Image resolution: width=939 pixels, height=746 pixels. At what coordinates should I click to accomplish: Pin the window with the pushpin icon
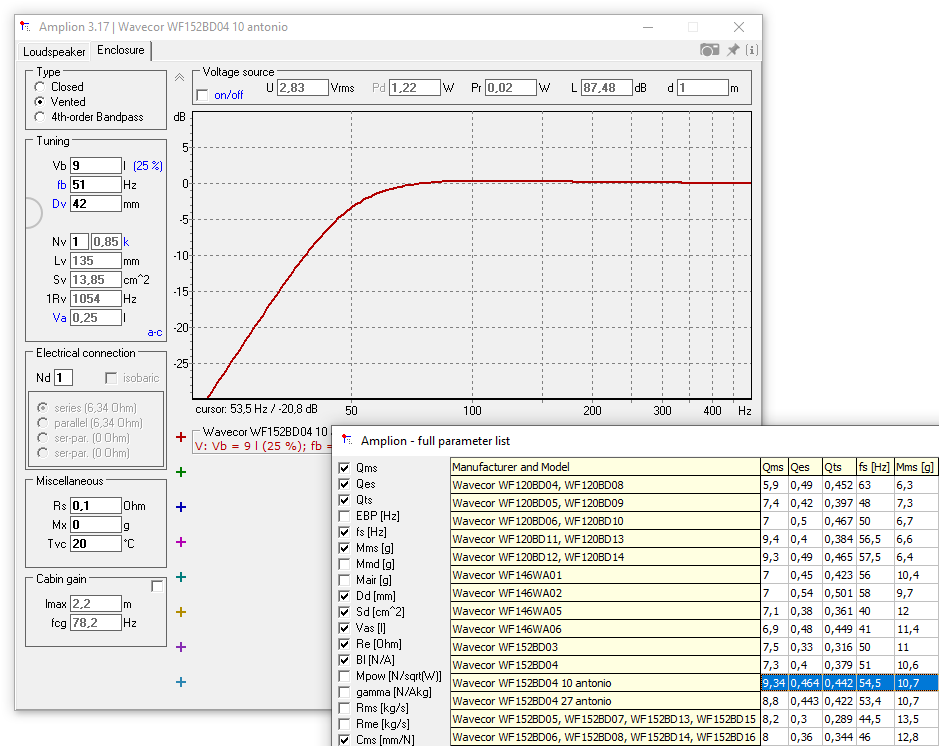pos(733,50)
